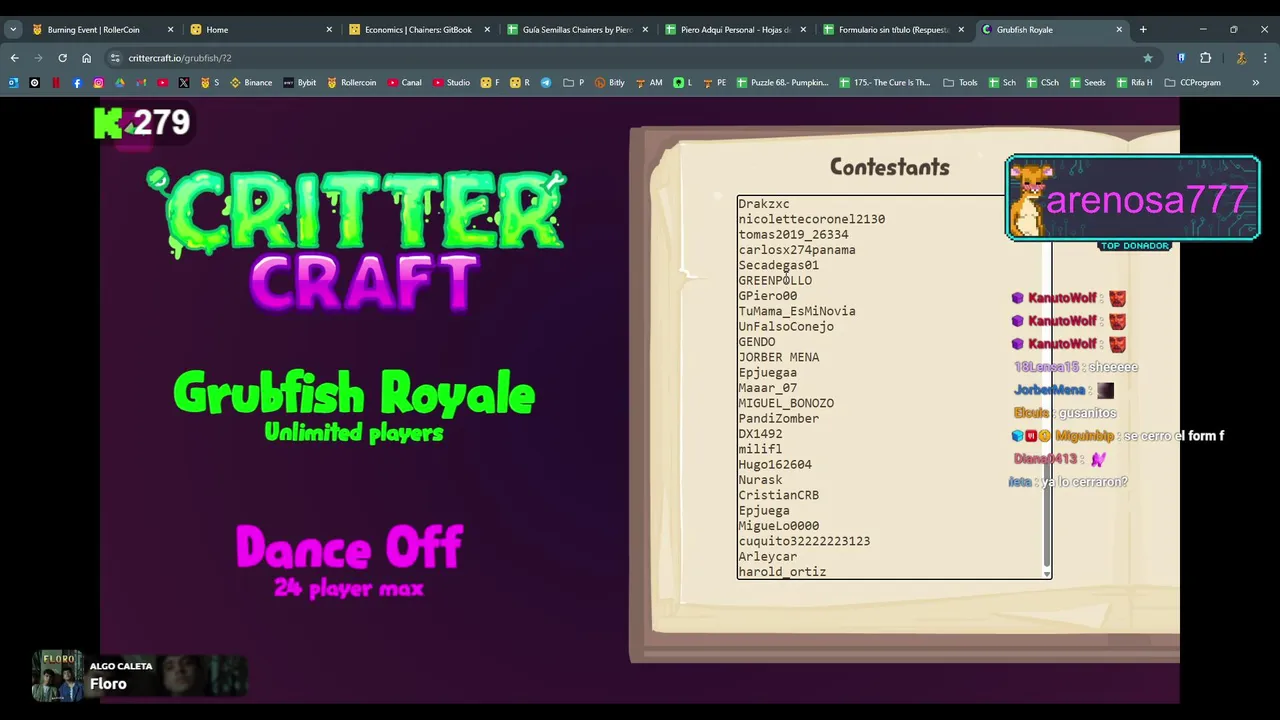Select contestant 'cuquito32222223123'

click(x=804, y=541)
